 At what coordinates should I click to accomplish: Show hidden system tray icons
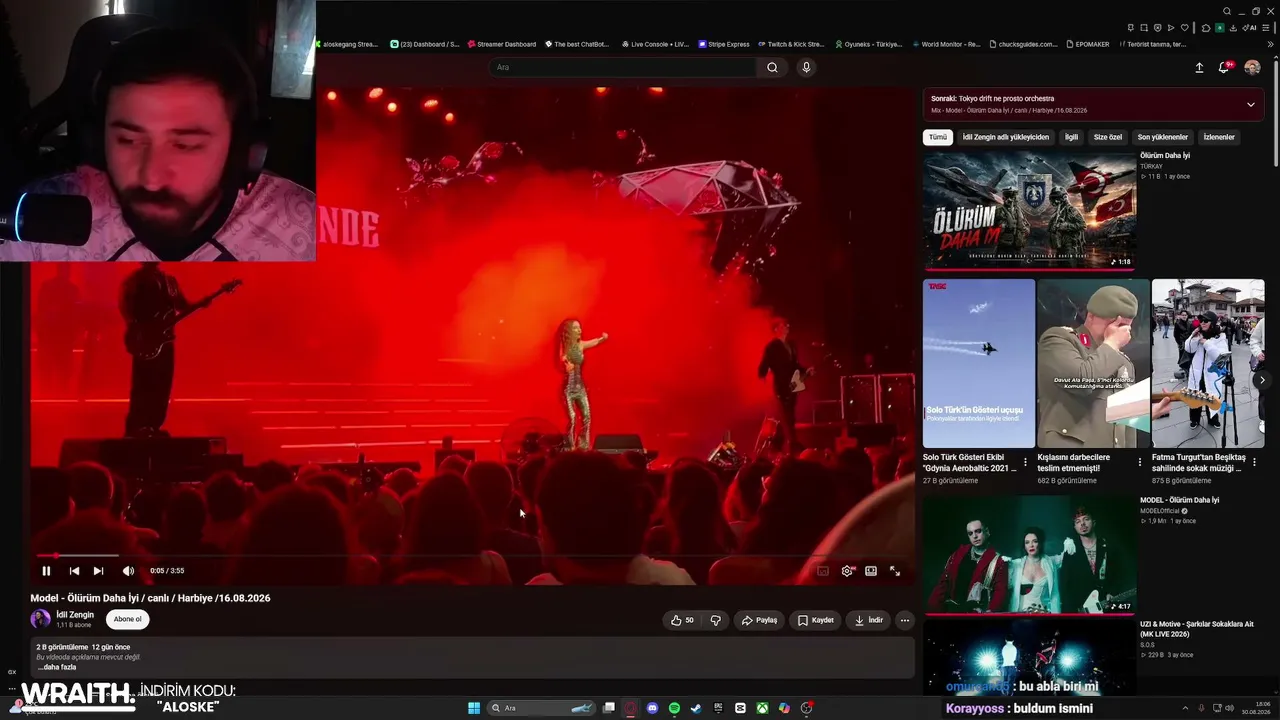1186,708
